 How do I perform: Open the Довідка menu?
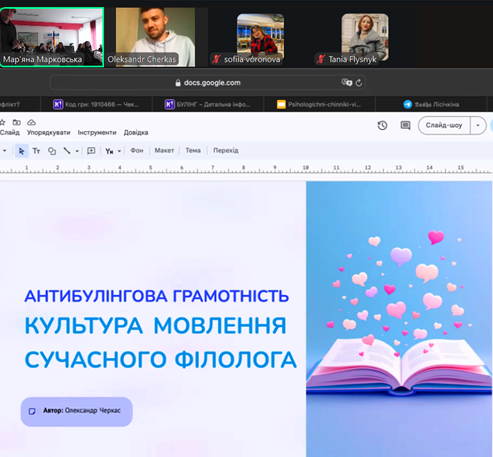pyautogui.click(x=136, y=133)
